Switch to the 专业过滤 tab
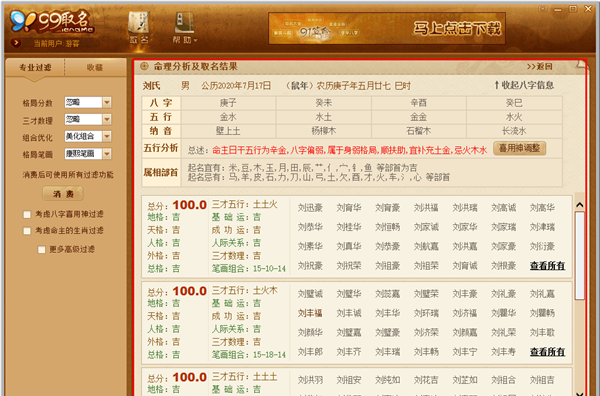600x396 pixels. [35, 68]
